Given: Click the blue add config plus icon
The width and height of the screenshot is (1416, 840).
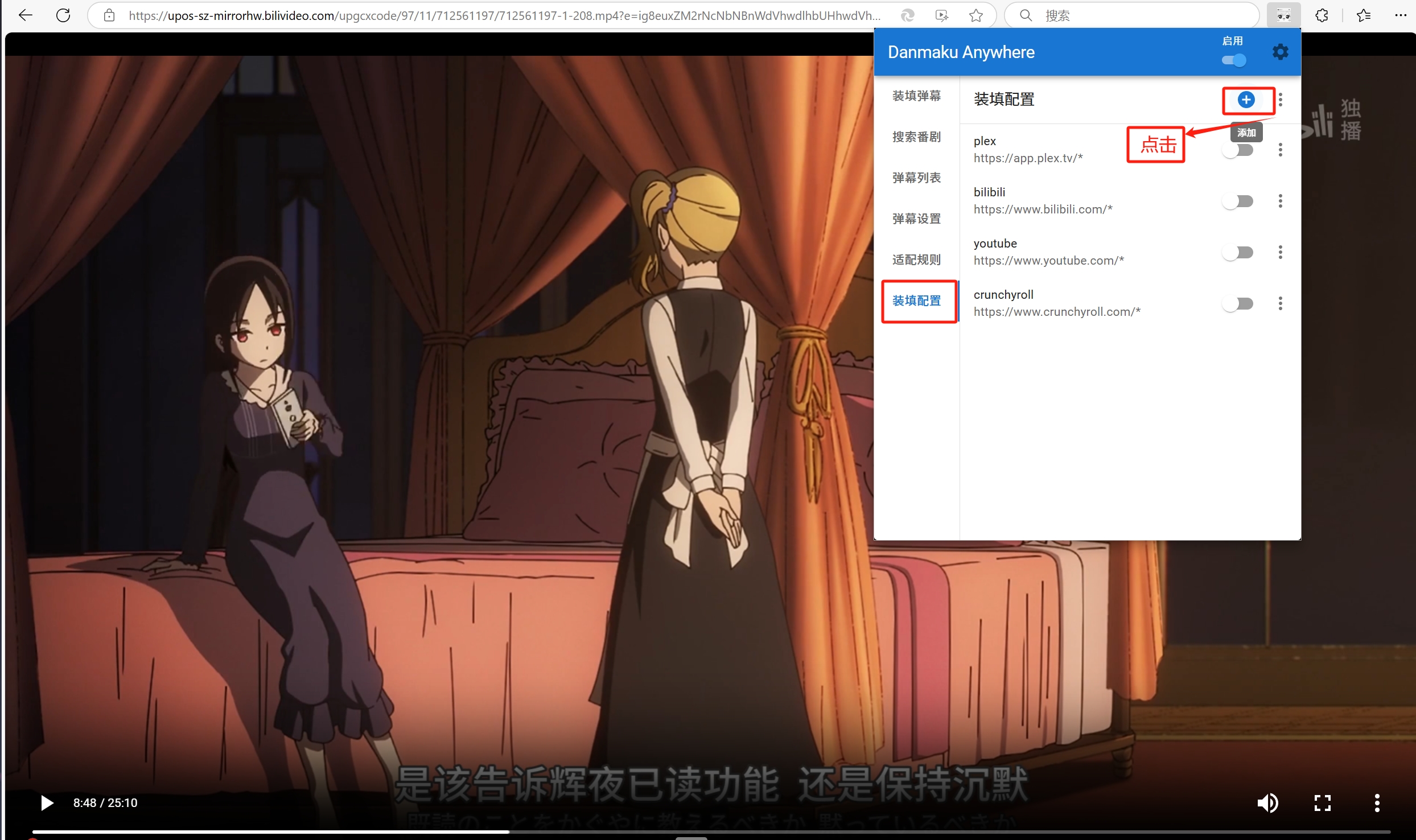Looking at the screenshot, I should (1246, 100).
